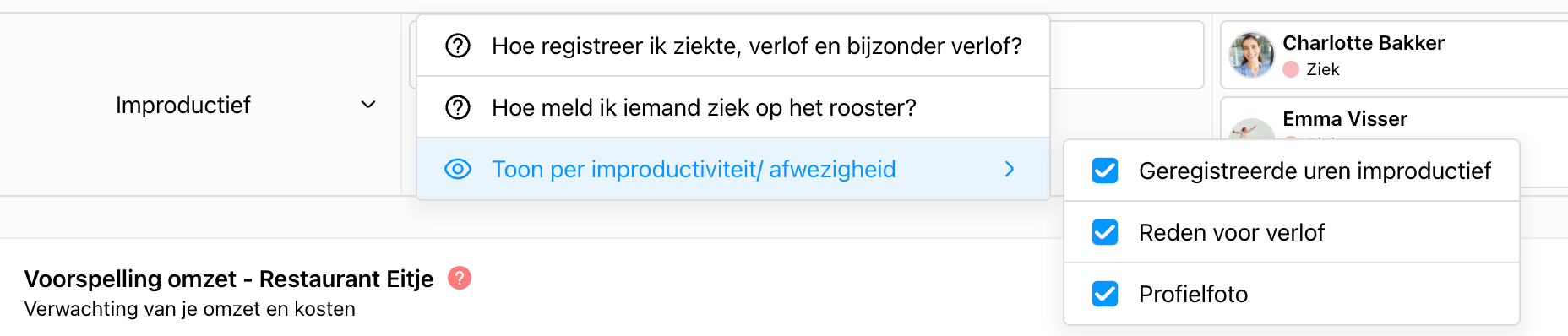
Task: Click Emma Visser's profile avatar
Action: point(1251,128)
